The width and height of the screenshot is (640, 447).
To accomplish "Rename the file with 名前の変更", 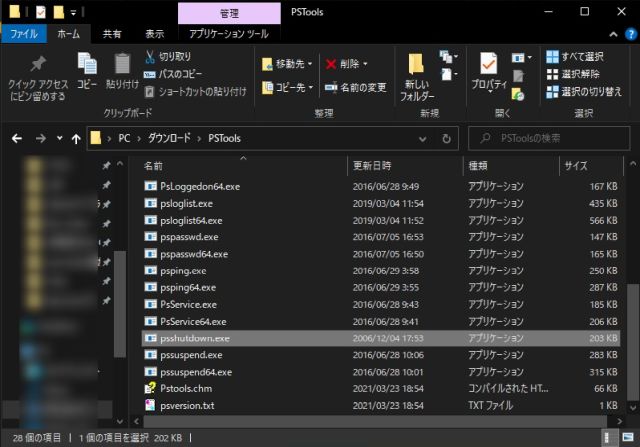I will point(355,87).
